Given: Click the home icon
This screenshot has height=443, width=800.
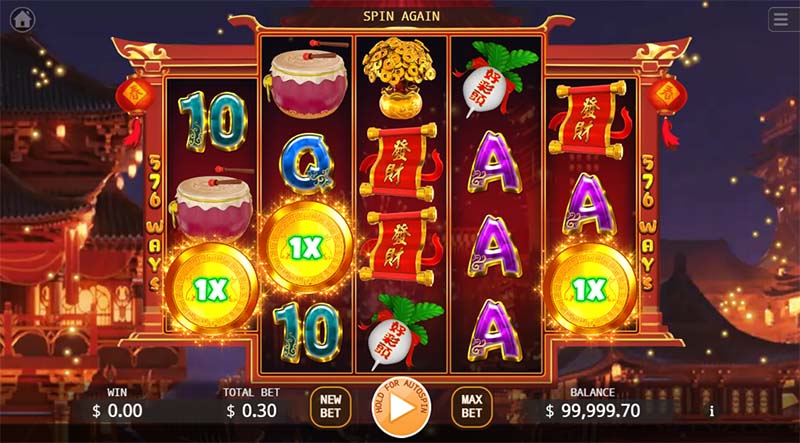Looking at the screenshot, I should click(x=22, y=20).
